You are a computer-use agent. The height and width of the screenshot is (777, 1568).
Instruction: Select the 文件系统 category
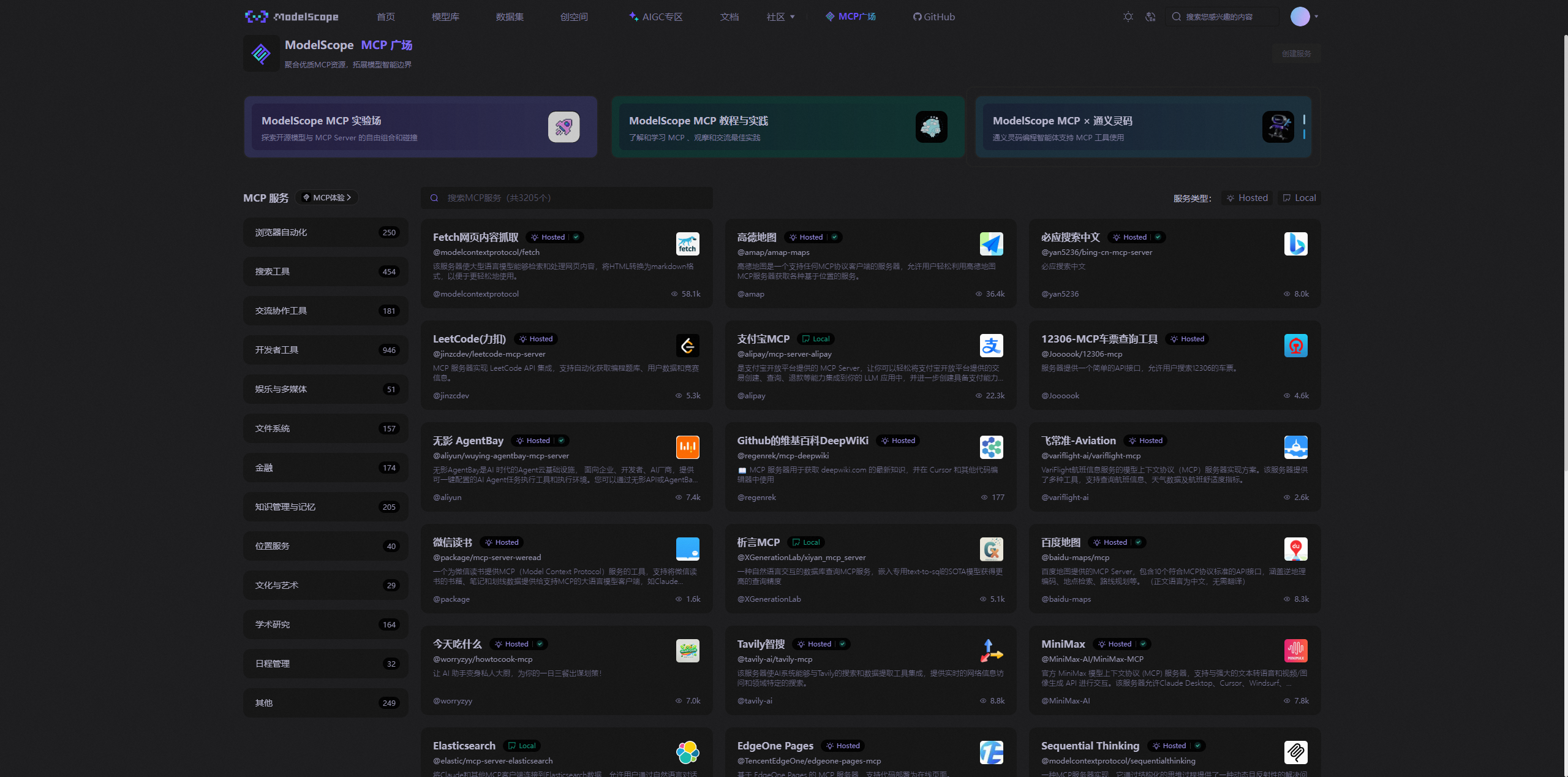(x=326, y=428)
